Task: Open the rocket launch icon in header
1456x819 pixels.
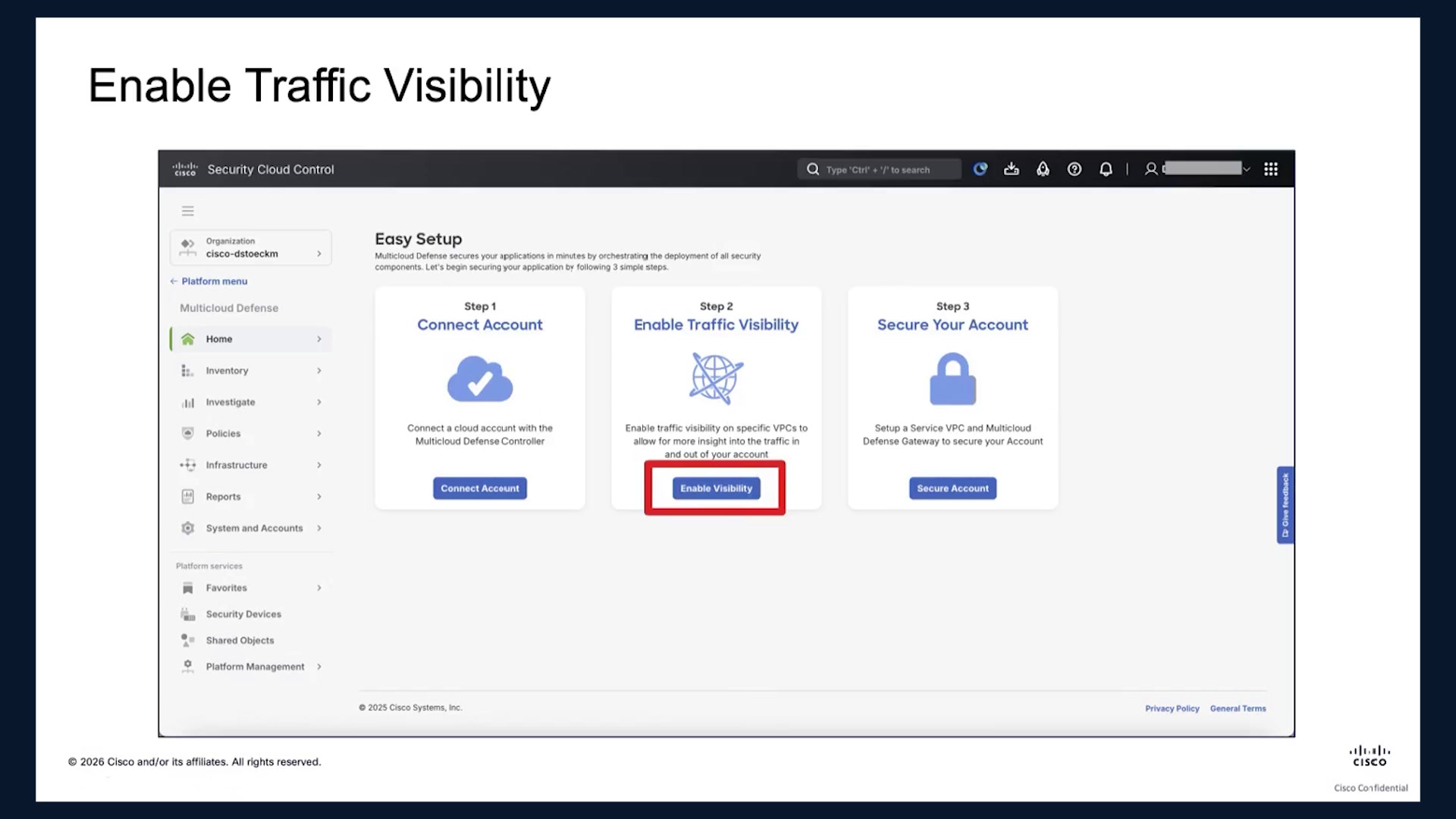Action: point(1043,169)
